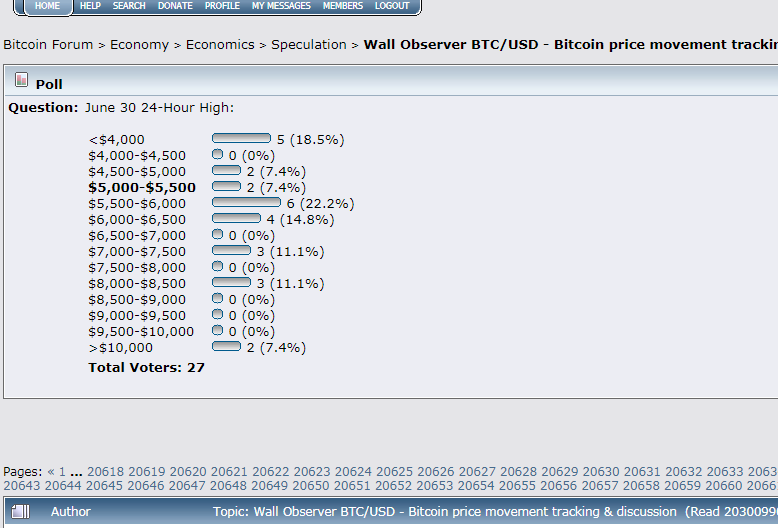Image resolution: width=778 pixels, height=528 pixels.
Task: Open thread page 20618
Action: [106, 471]
